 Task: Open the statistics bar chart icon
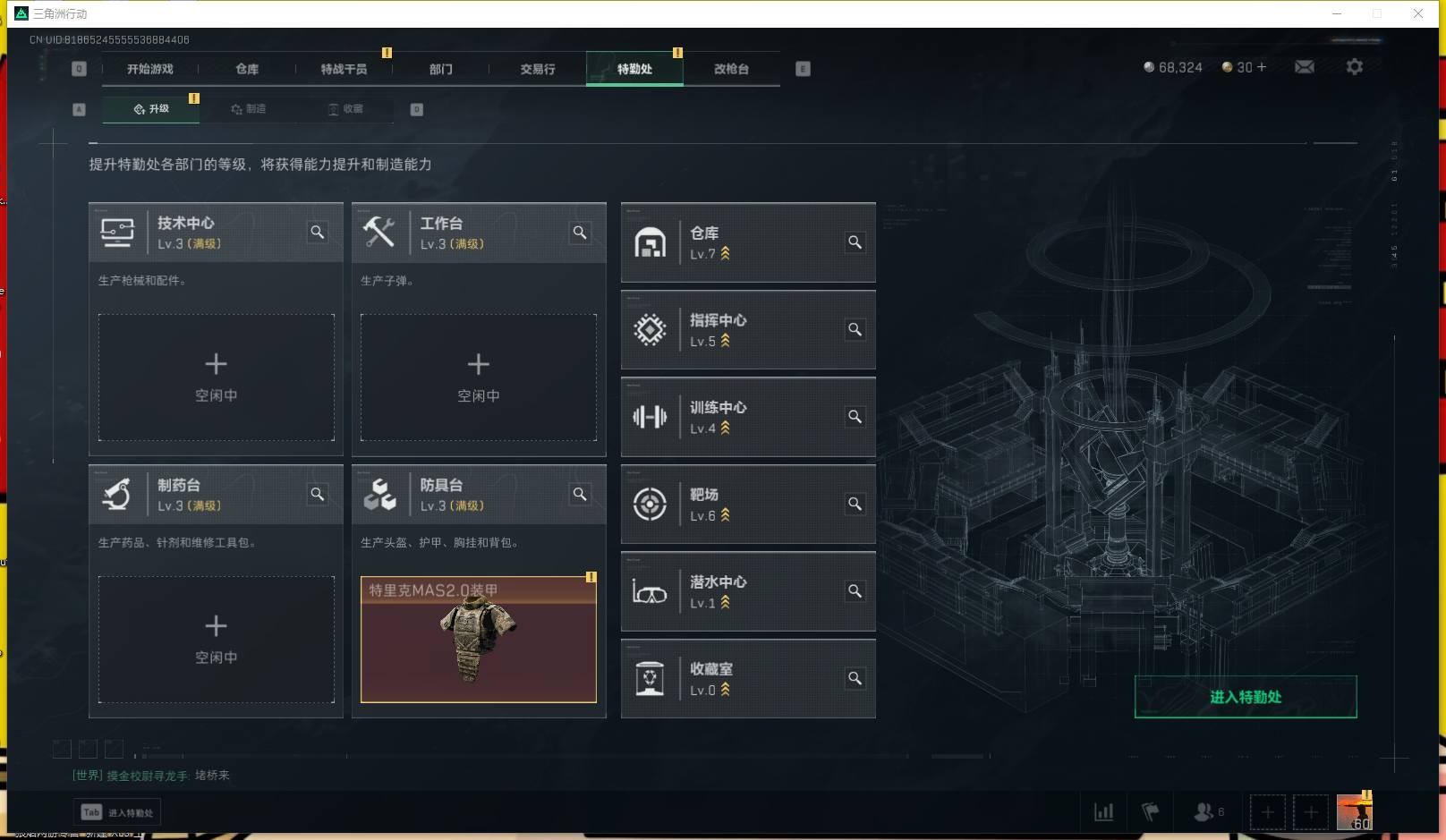tap(1104, 812)
